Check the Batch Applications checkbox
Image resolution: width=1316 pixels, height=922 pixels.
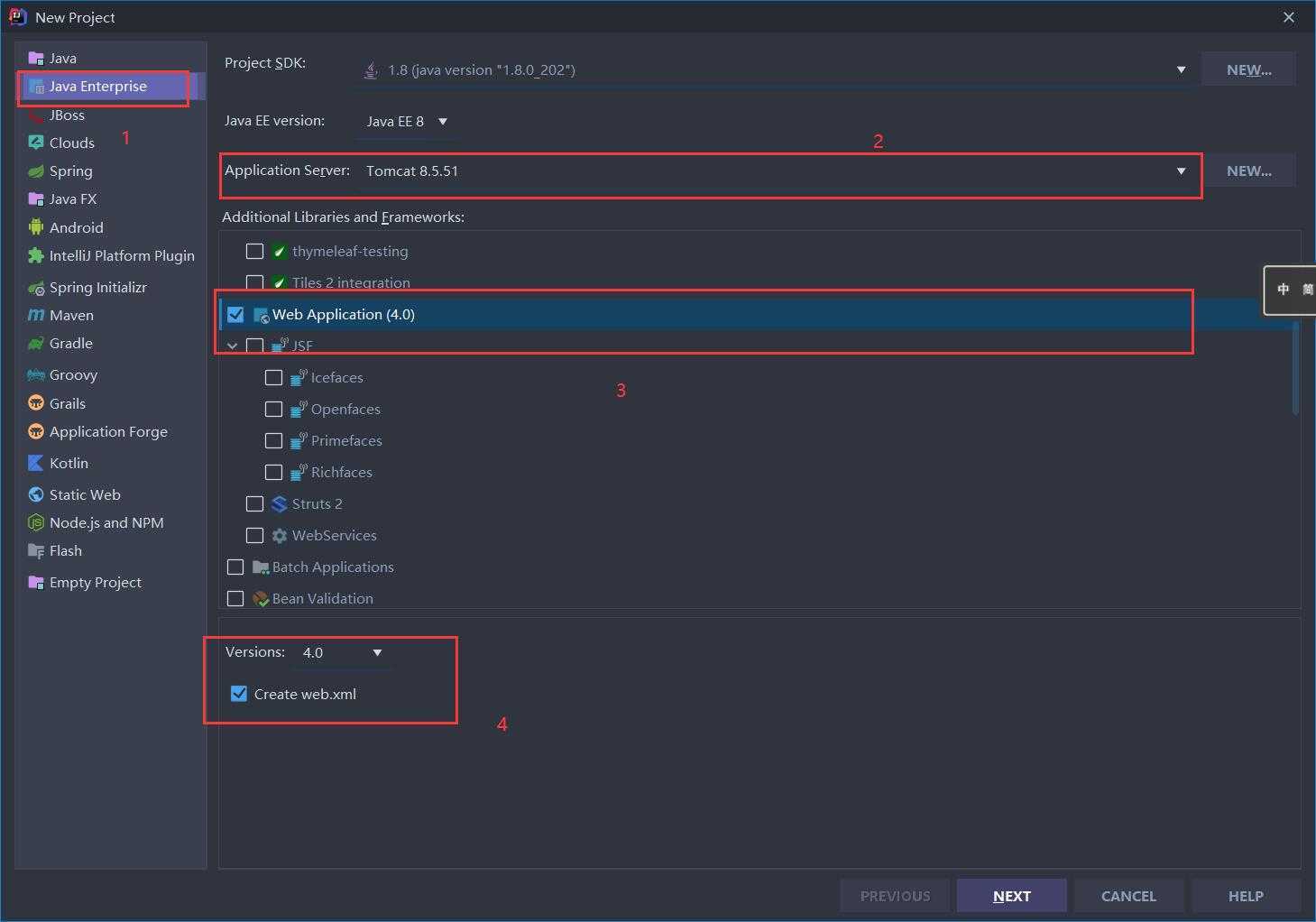pos(235,567)
